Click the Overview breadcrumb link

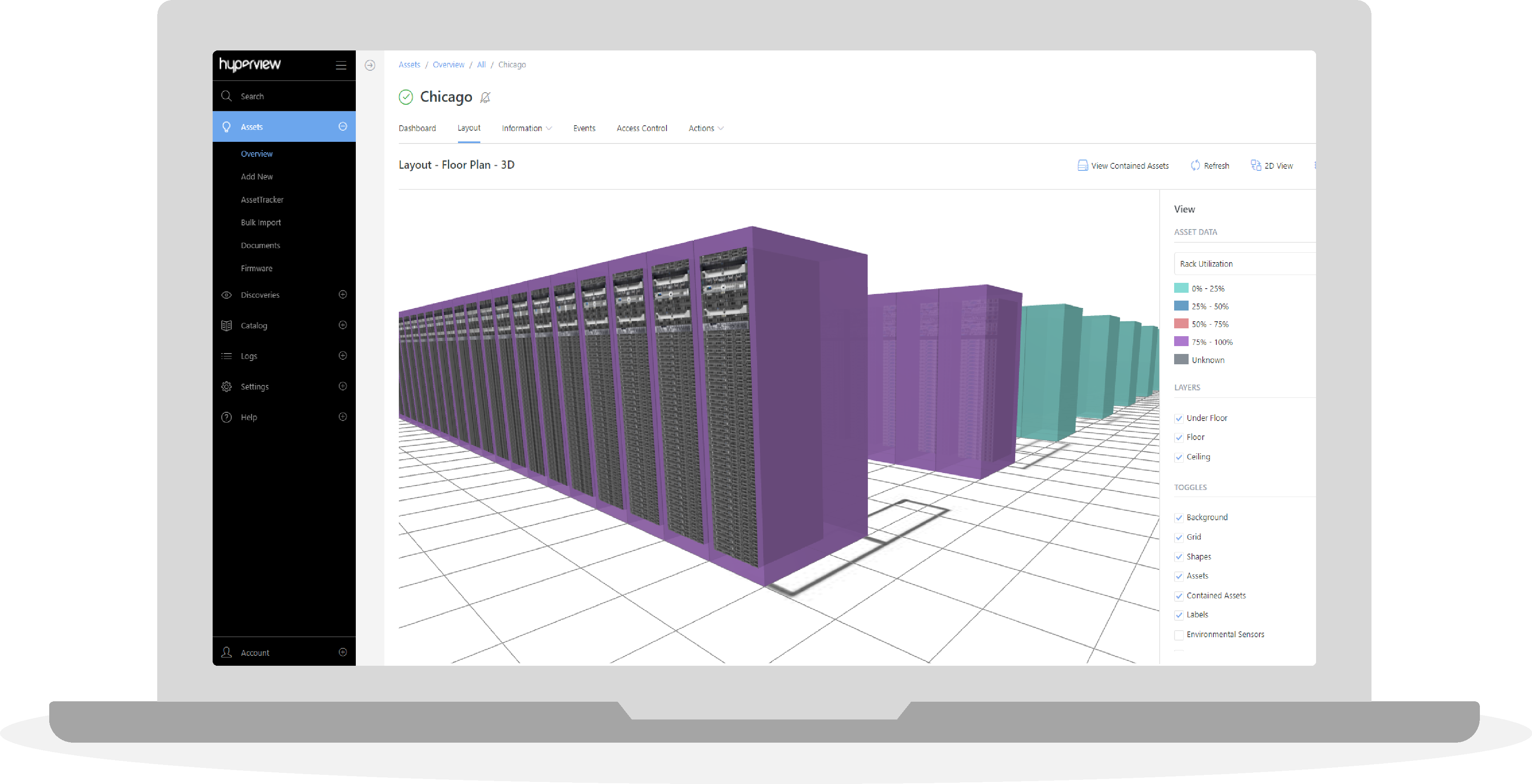[448, 65]
